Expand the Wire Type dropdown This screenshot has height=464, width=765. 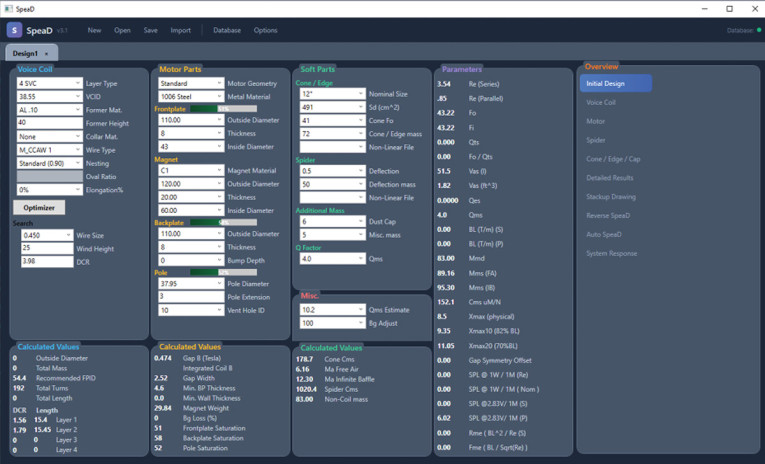pyautogui.click(x=50, y=150)
